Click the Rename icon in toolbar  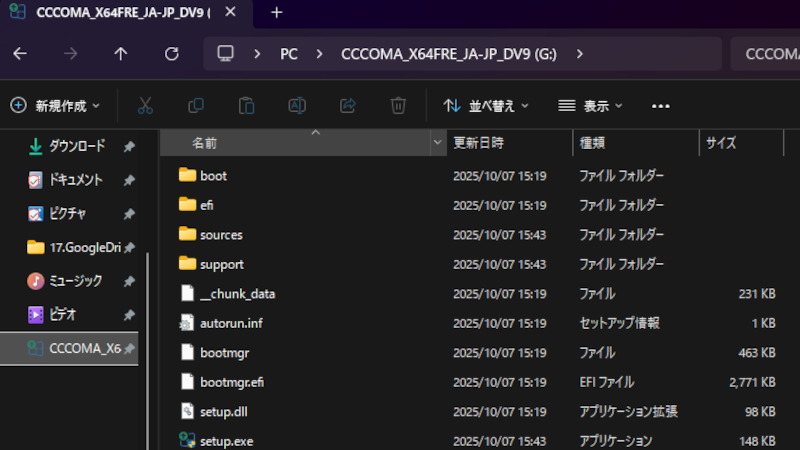click(x=297, y=105)
